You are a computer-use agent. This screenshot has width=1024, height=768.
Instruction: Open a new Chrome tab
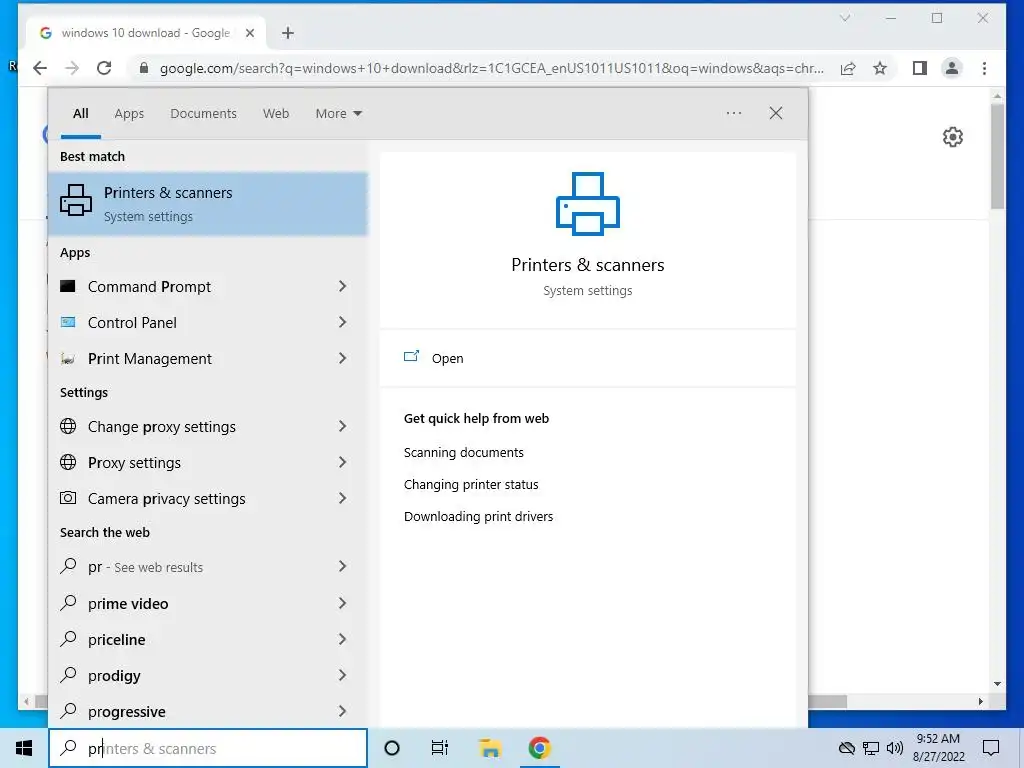click(288, 33)
